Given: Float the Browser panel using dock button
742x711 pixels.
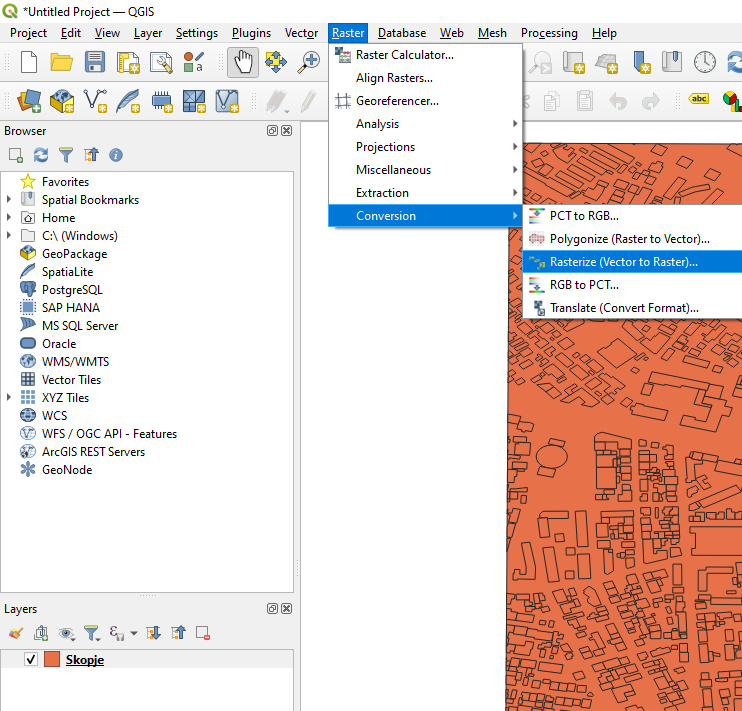Looking at the screenshot, I should (x=272, y=131).
